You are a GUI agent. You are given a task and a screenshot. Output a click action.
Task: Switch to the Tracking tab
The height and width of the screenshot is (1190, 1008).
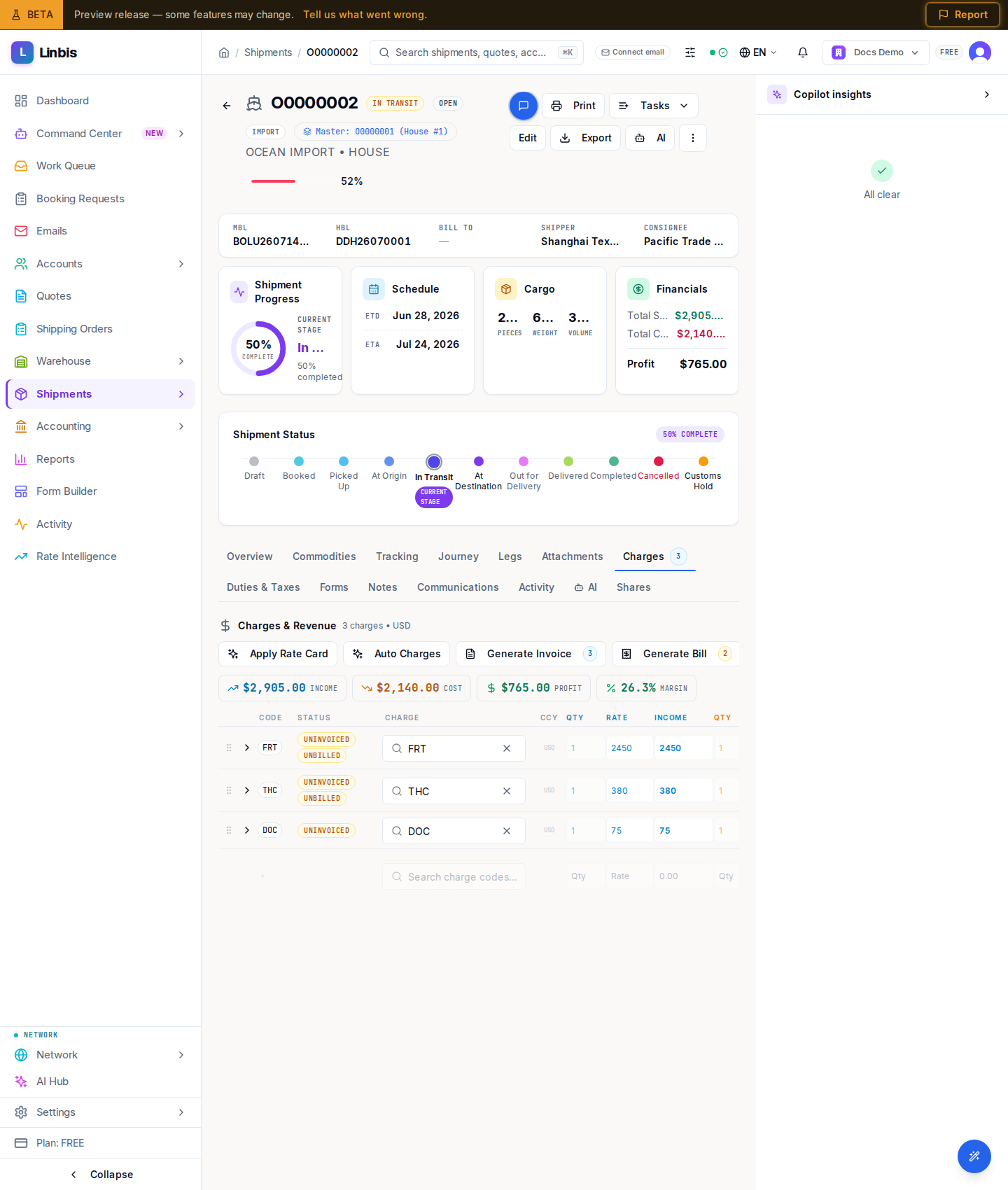tap(397, 556)
